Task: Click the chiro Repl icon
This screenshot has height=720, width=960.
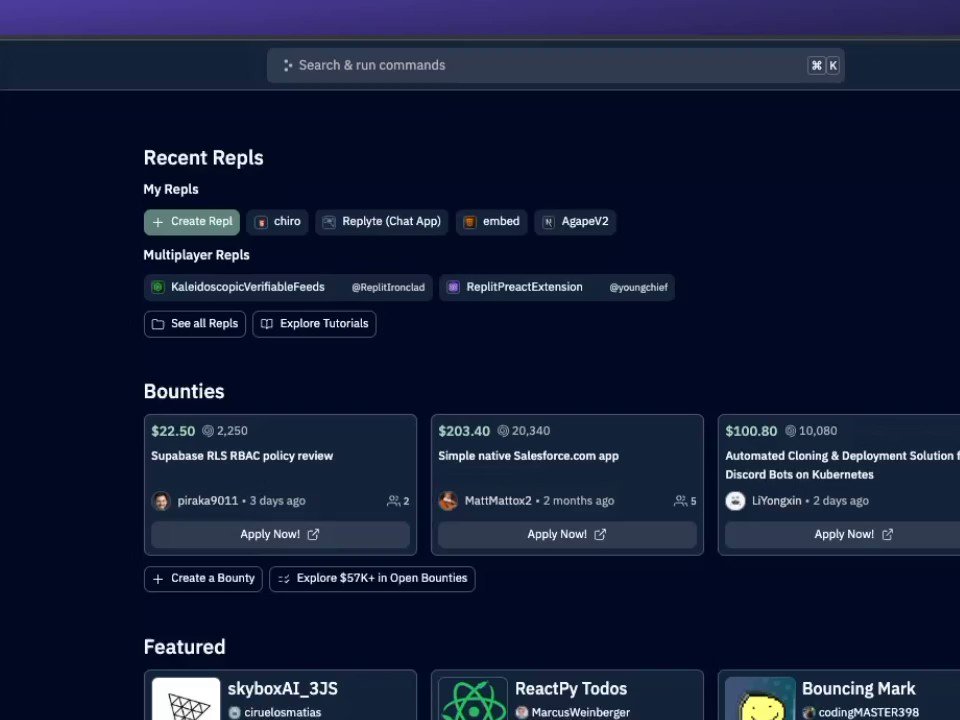Action: 261,222
